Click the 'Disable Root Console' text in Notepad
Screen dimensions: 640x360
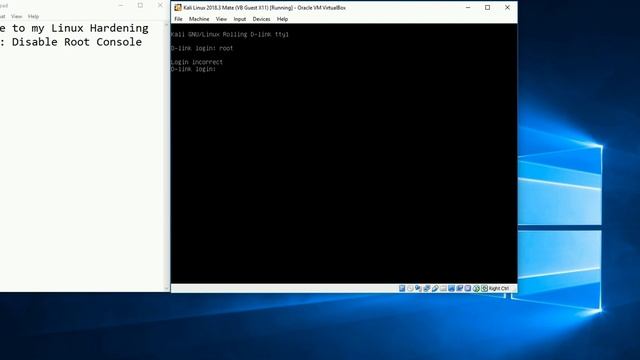click(x=77, y=42)
